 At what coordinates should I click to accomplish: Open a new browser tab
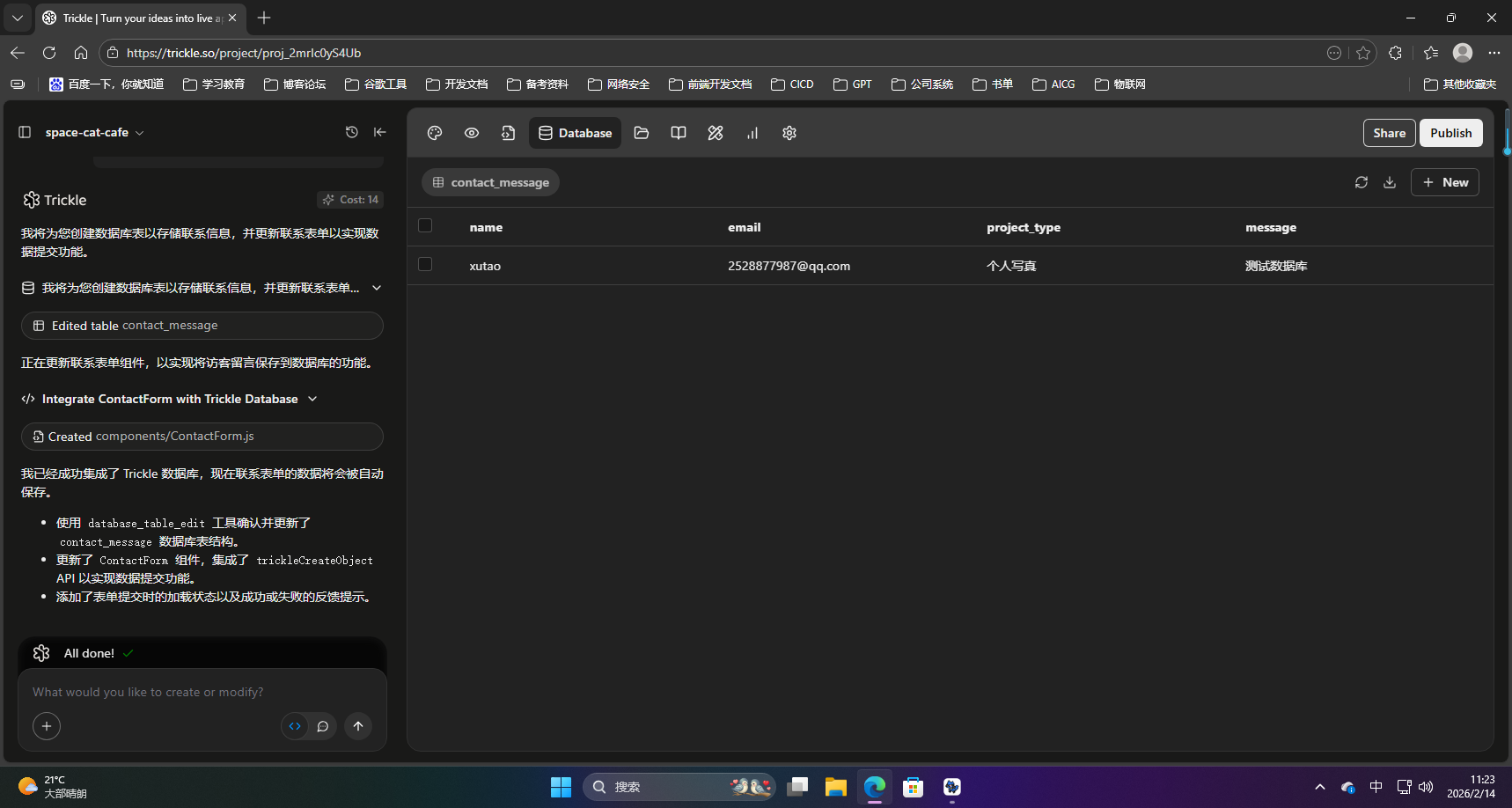(x=264, y=18)
